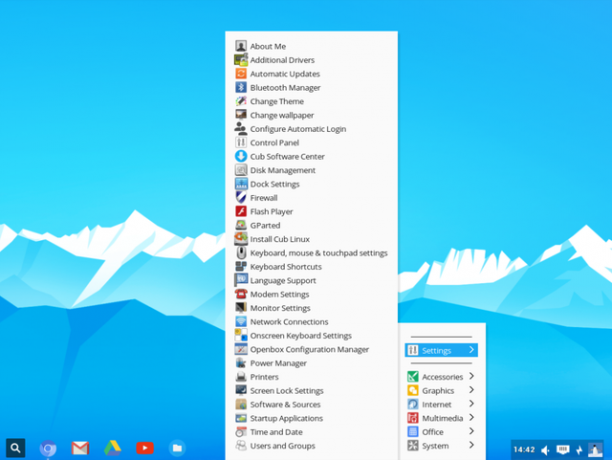The width and height of the screenshot is (612, 460).
Task: Click the volume speaker tray icon
Action: pos(545,450)
